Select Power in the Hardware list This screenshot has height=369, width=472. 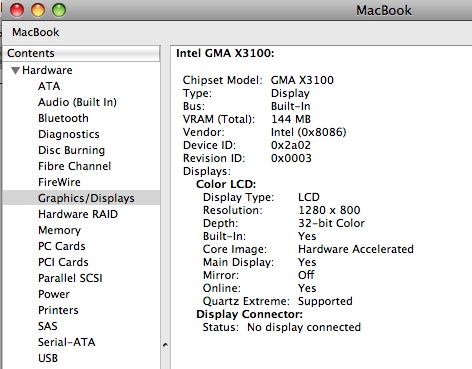[54, 294]
